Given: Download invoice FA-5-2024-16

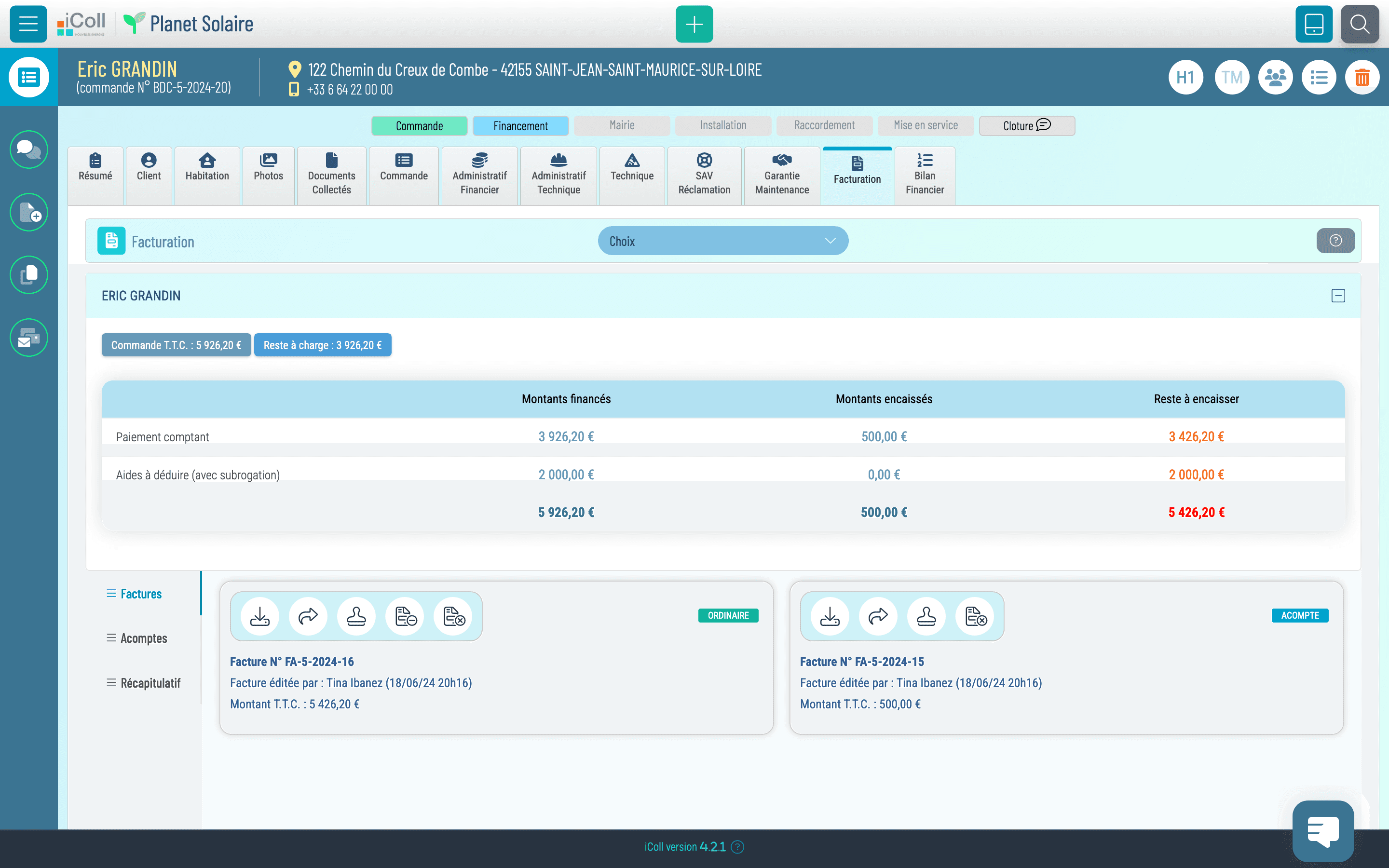Looking at the screenshot, I should point(260,616).
